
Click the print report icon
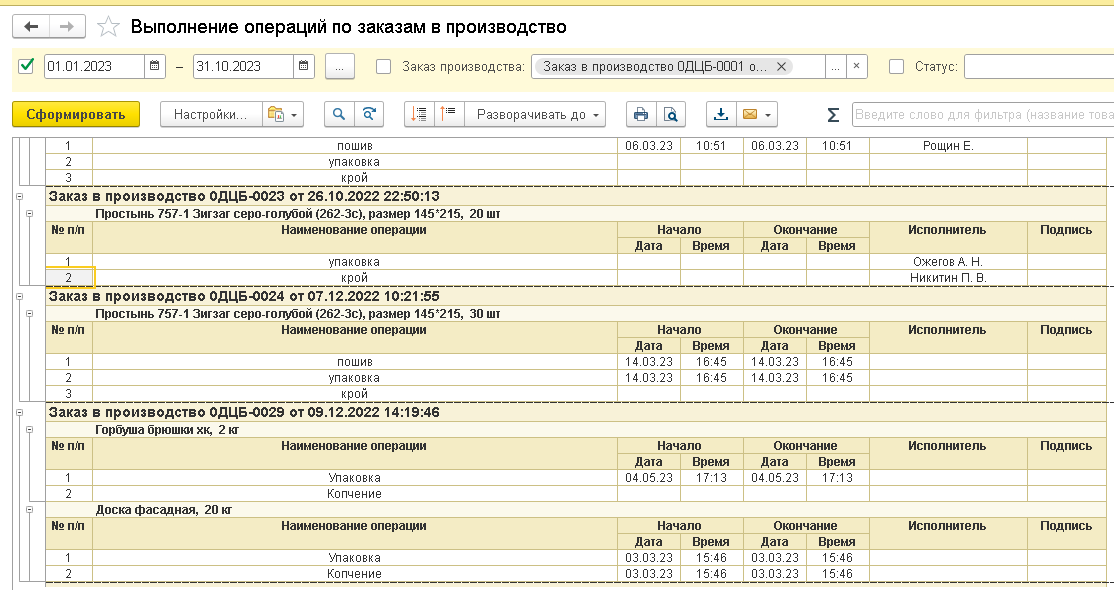641,115
